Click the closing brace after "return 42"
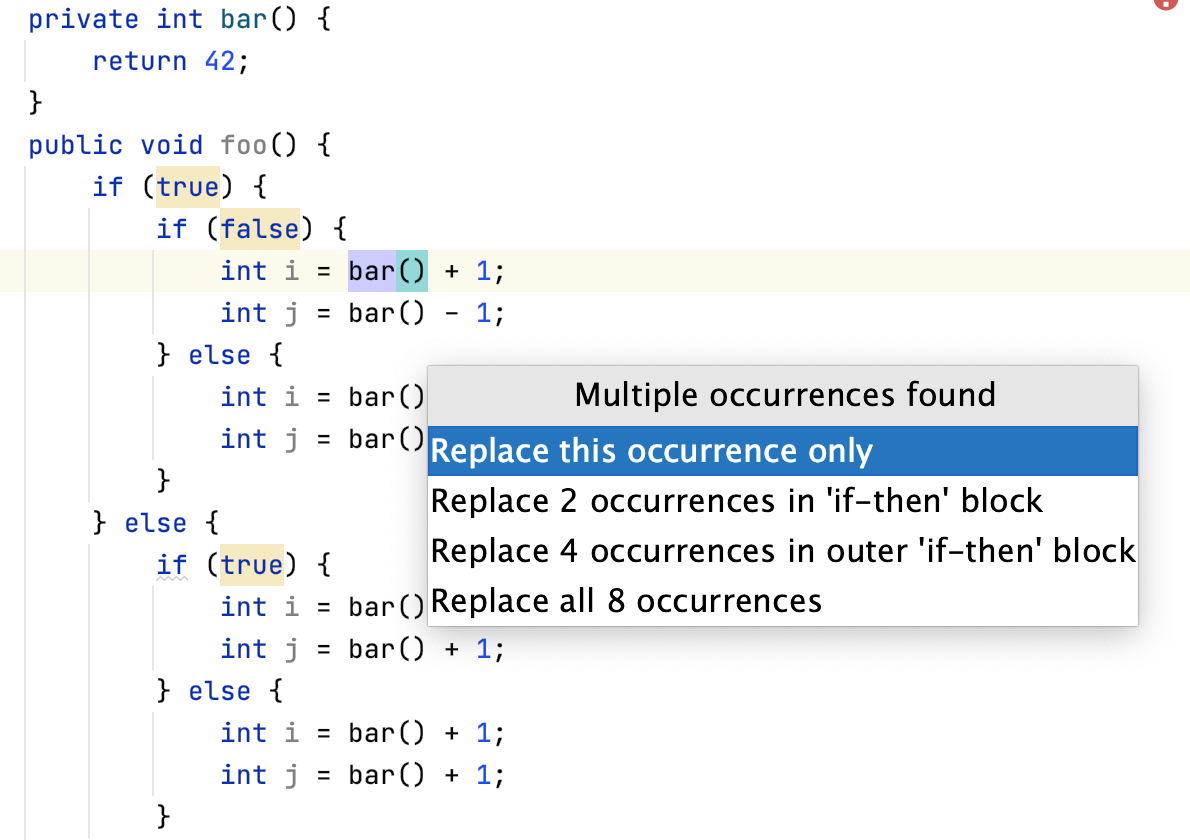This screenshot has height=840, width=1190. tap(36, 104)
